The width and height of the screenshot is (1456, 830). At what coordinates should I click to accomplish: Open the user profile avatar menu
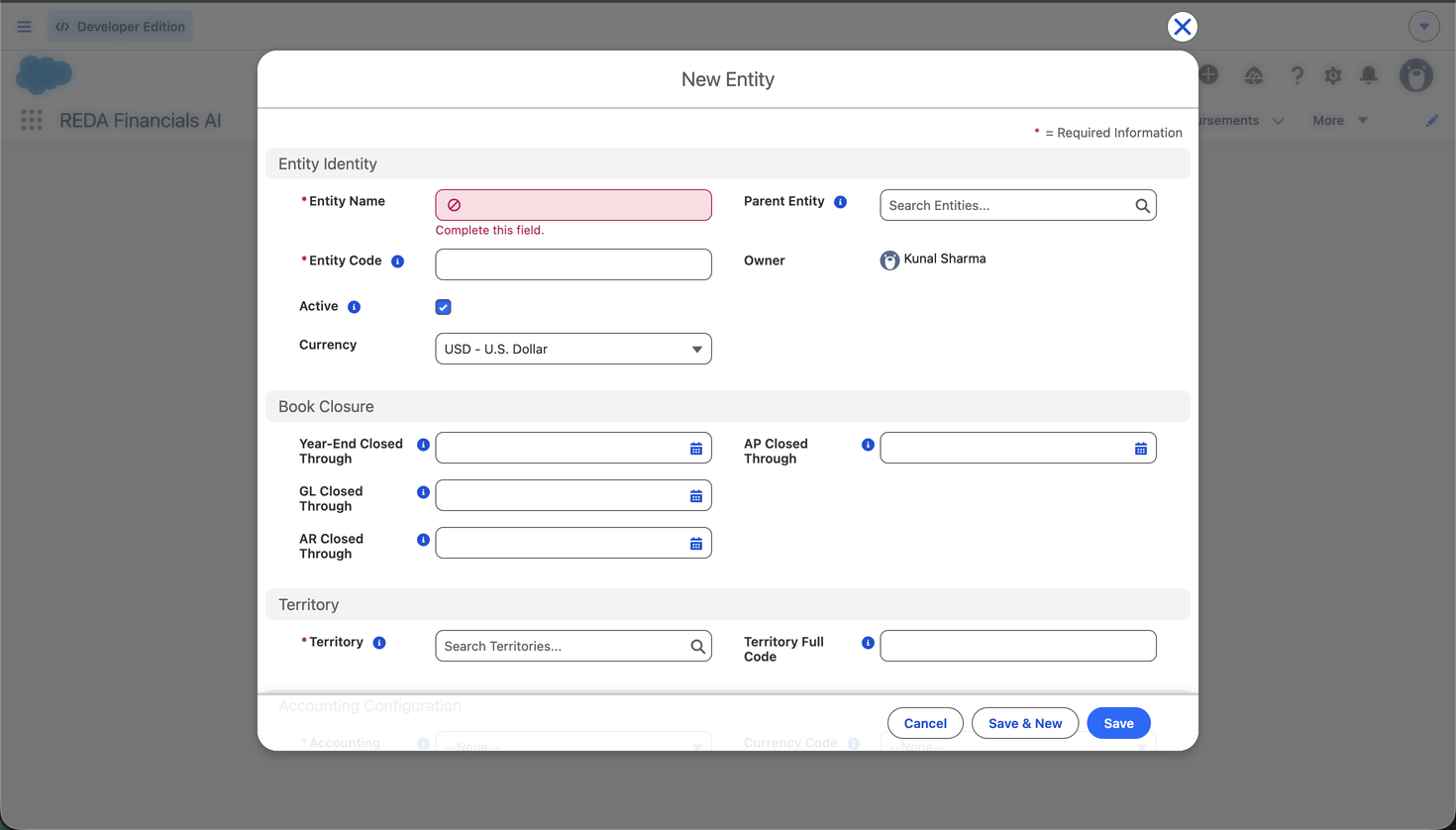[1416, 75]
